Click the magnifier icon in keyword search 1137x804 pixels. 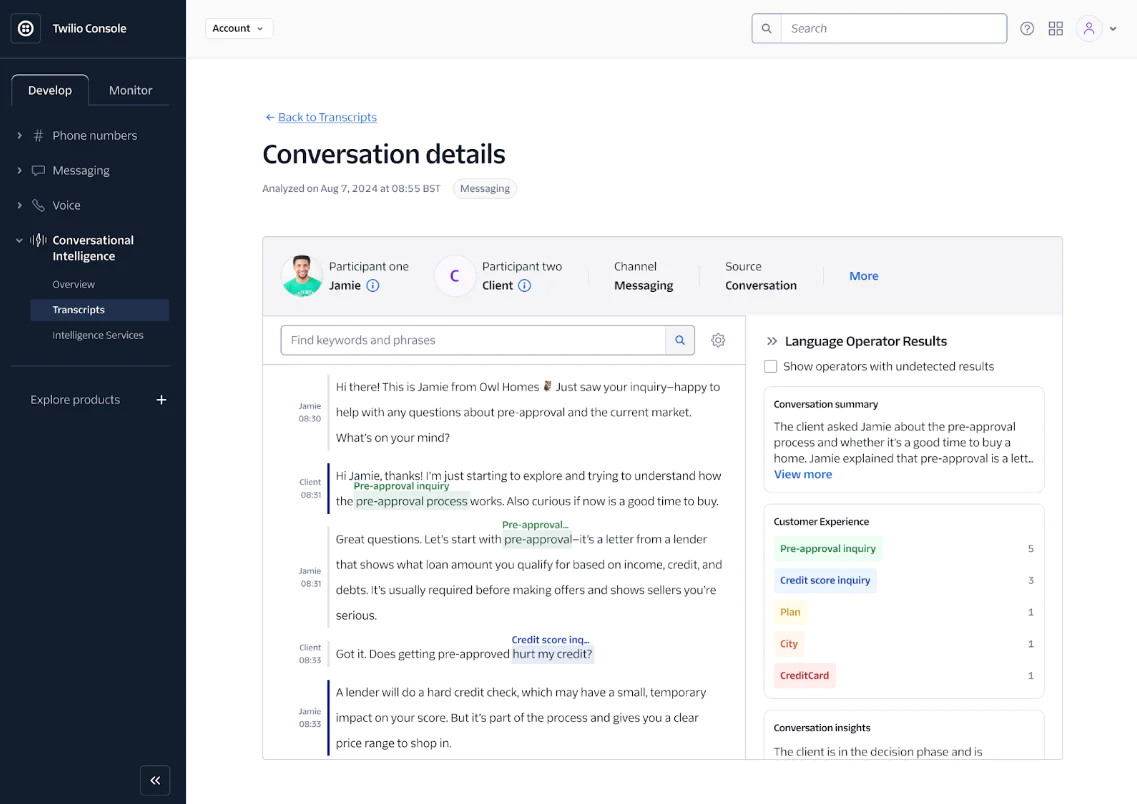[680, 340]
